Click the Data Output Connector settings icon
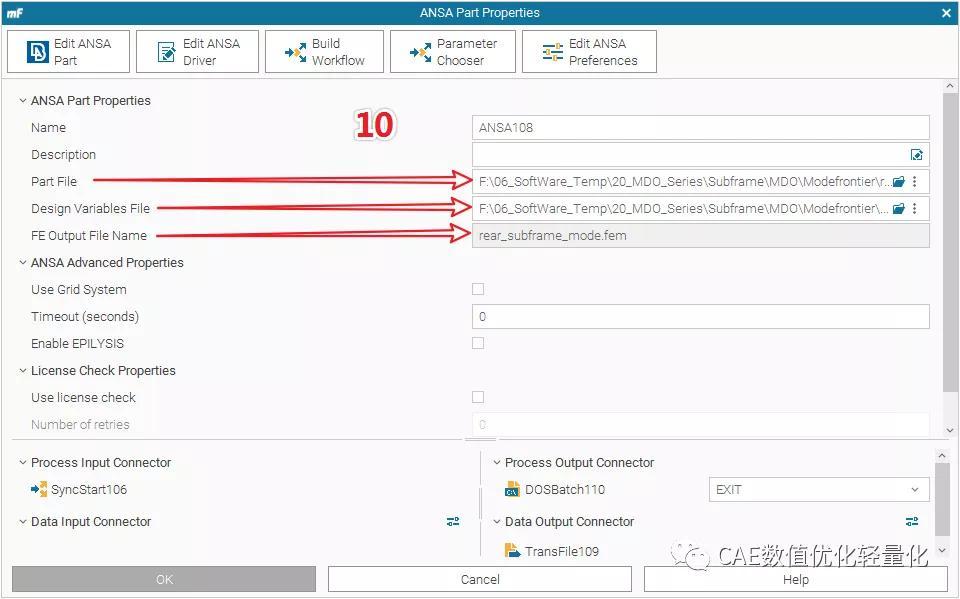 point(912,522)
